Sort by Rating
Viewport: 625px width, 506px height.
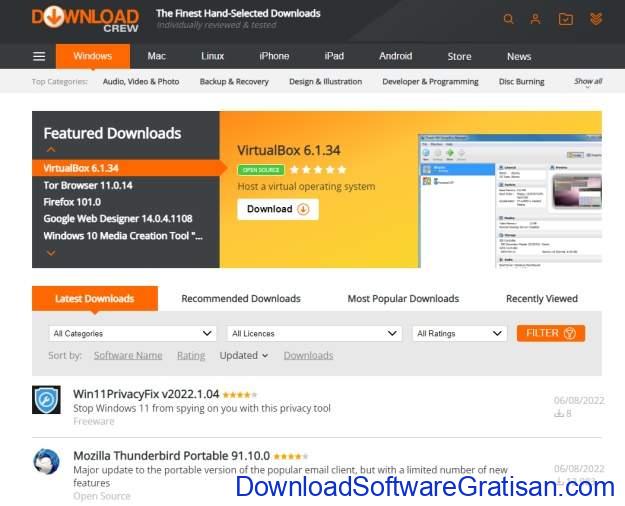tap(191, 355)
